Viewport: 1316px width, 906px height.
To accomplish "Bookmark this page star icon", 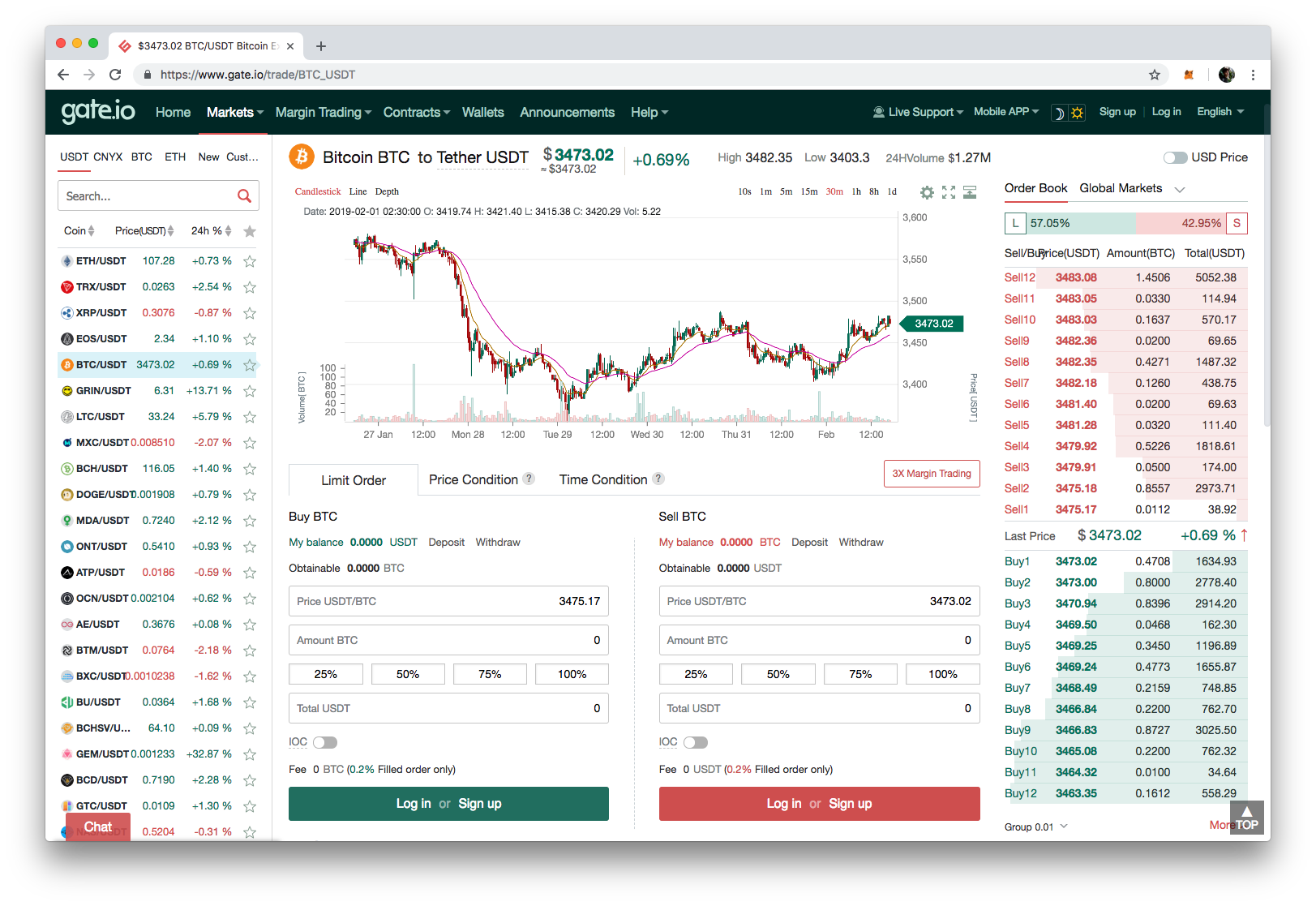I will click(1155, 75).
